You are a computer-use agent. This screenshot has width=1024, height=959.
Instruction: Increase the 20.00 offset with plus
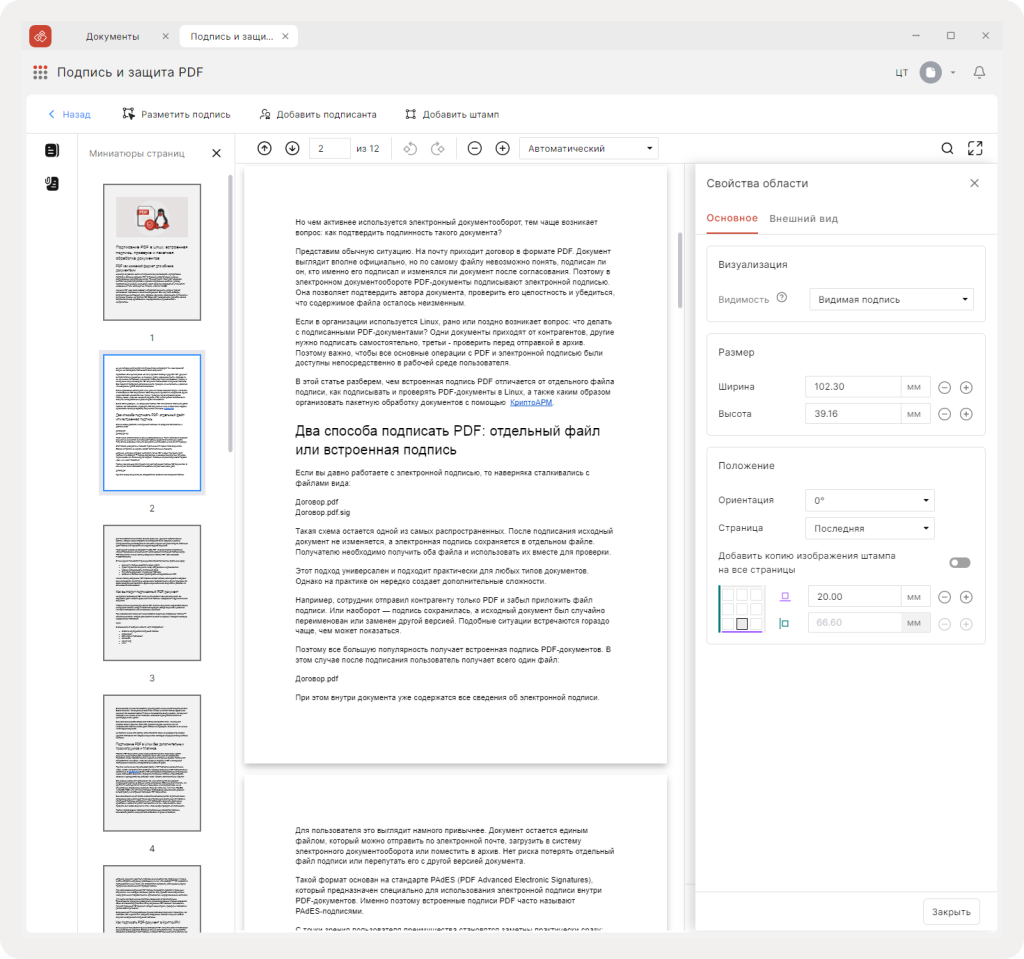967,597
